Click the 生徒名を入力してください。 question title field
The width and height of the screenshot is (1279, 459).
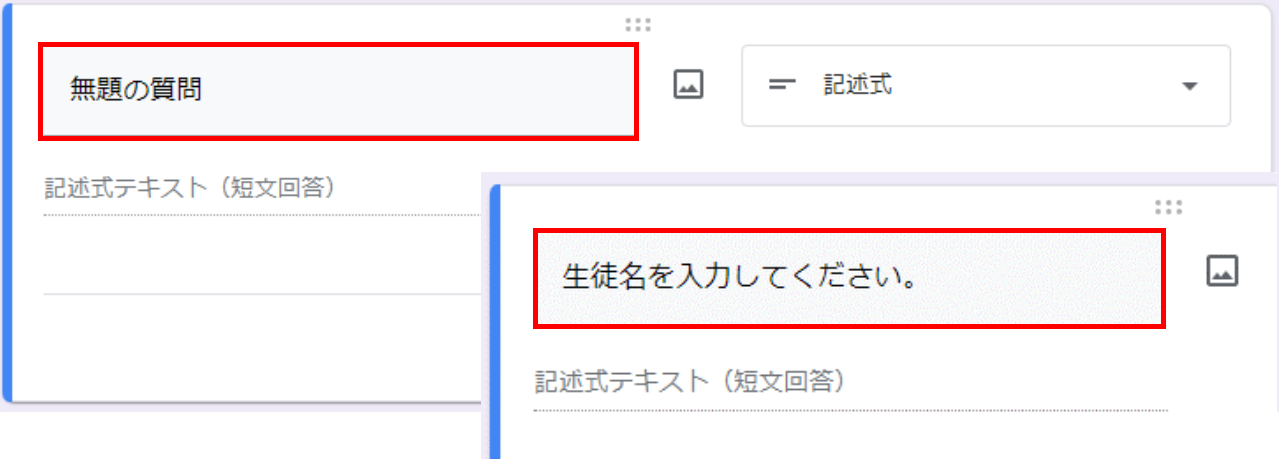(x=849, y=278)
